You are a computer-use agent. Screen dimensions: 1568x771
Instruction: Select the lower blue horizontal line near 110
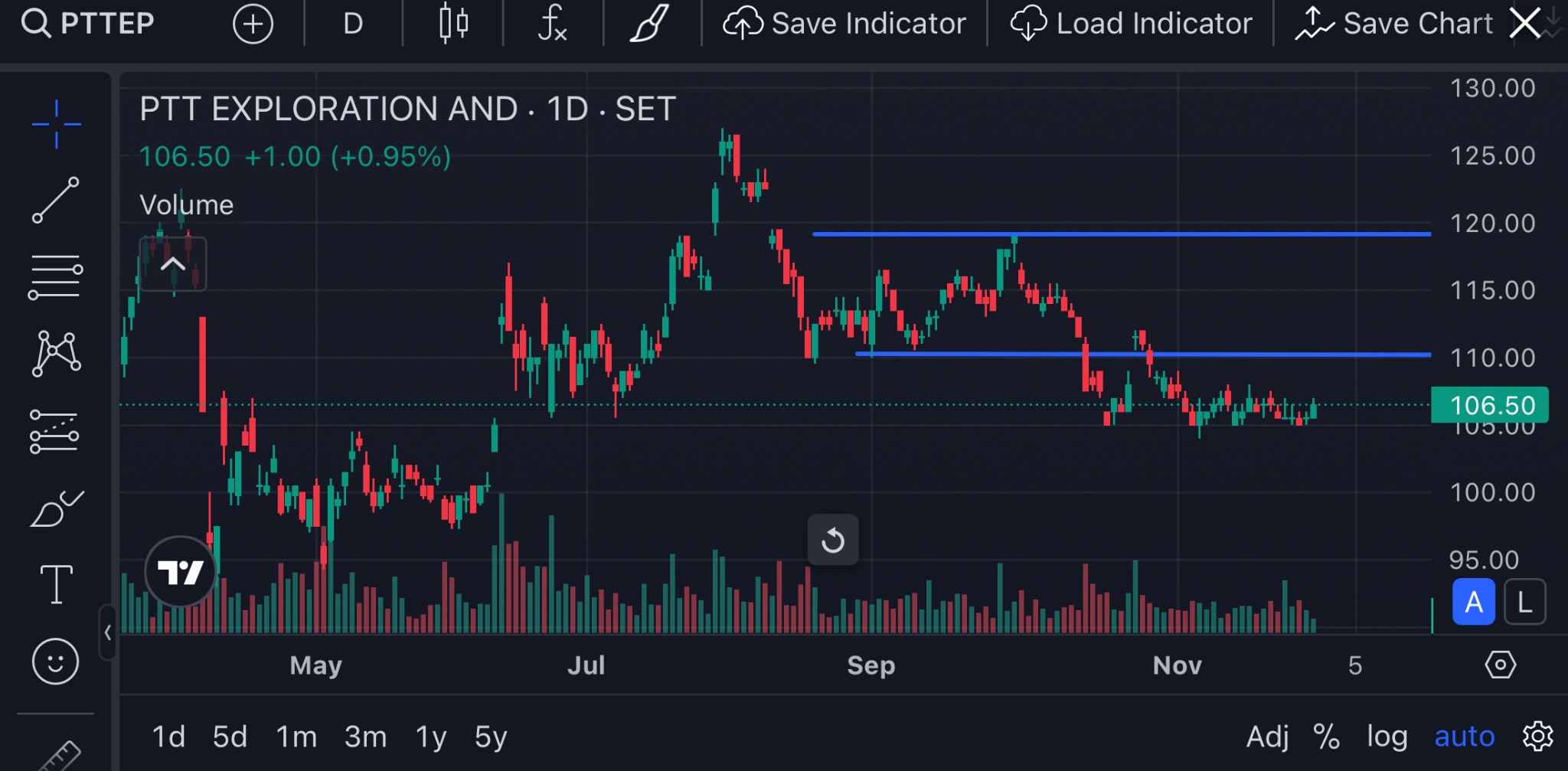tap(1143, 354)
